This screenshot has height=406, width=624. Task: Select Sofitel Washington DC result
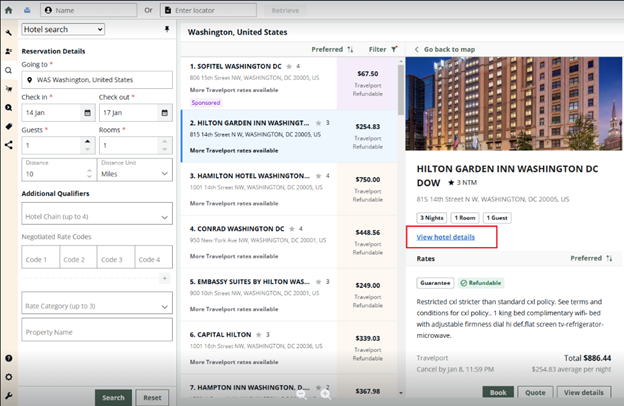(x=289, y=84)
